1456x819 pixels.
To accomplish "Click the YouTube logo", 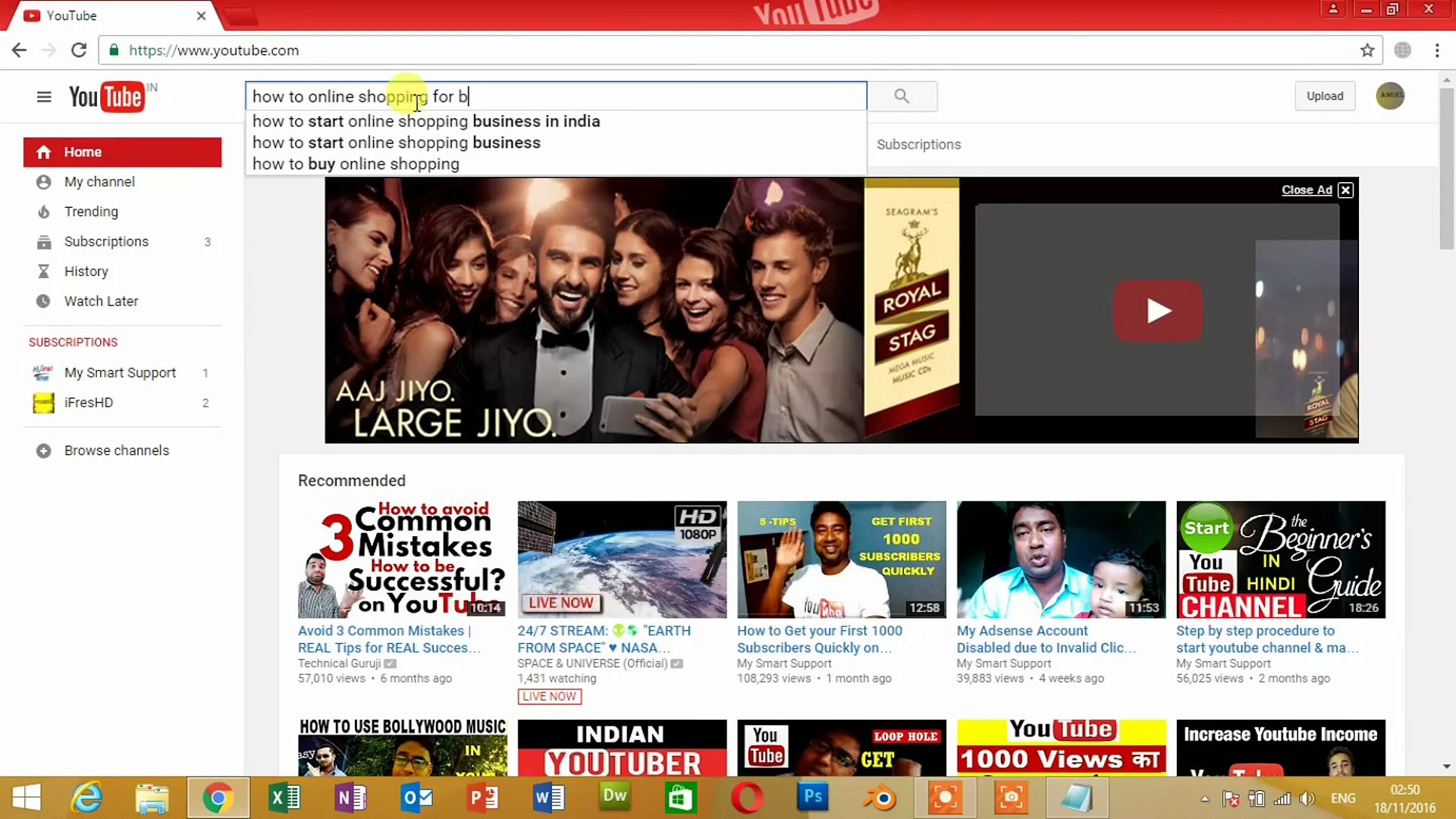I will click(104, 96).
